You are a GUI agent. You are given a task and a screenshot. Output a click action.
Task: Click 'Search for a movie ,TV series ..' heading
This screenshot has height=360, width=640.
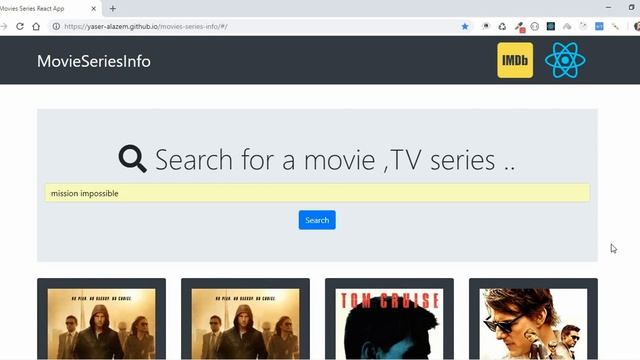[335, 160]
